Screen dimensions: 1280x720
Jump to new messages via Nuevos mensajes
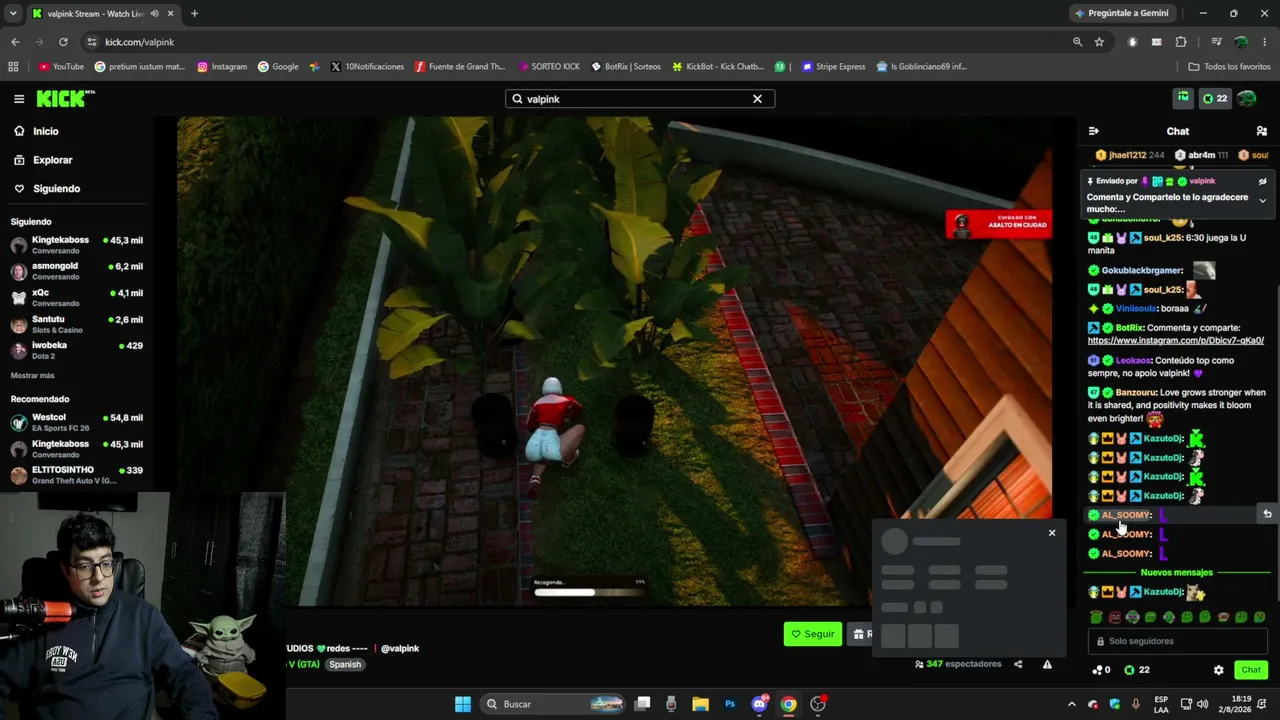(x=1176, y=573)
